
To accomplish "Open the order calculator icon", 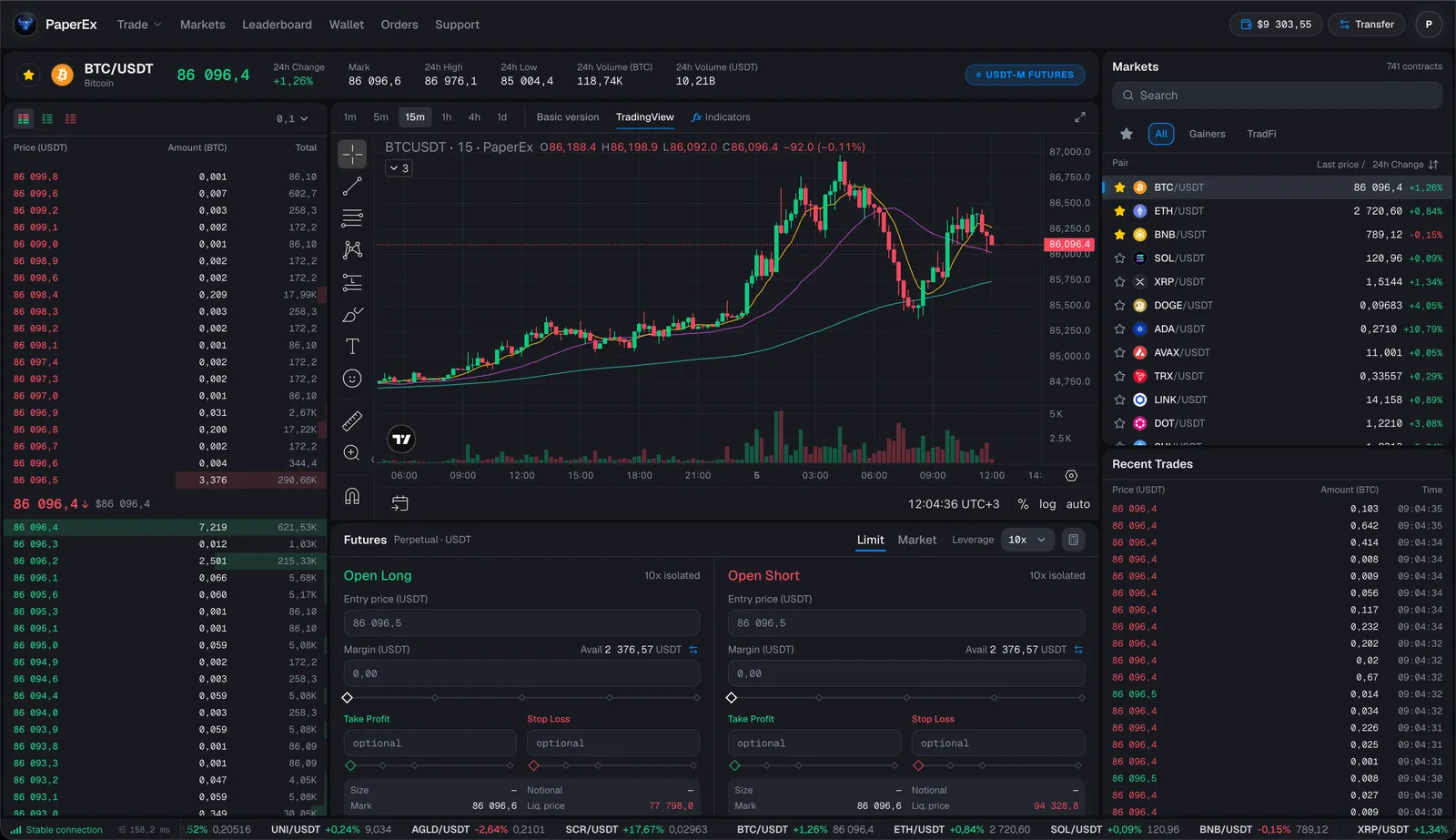I will [x=1073, y=540].
